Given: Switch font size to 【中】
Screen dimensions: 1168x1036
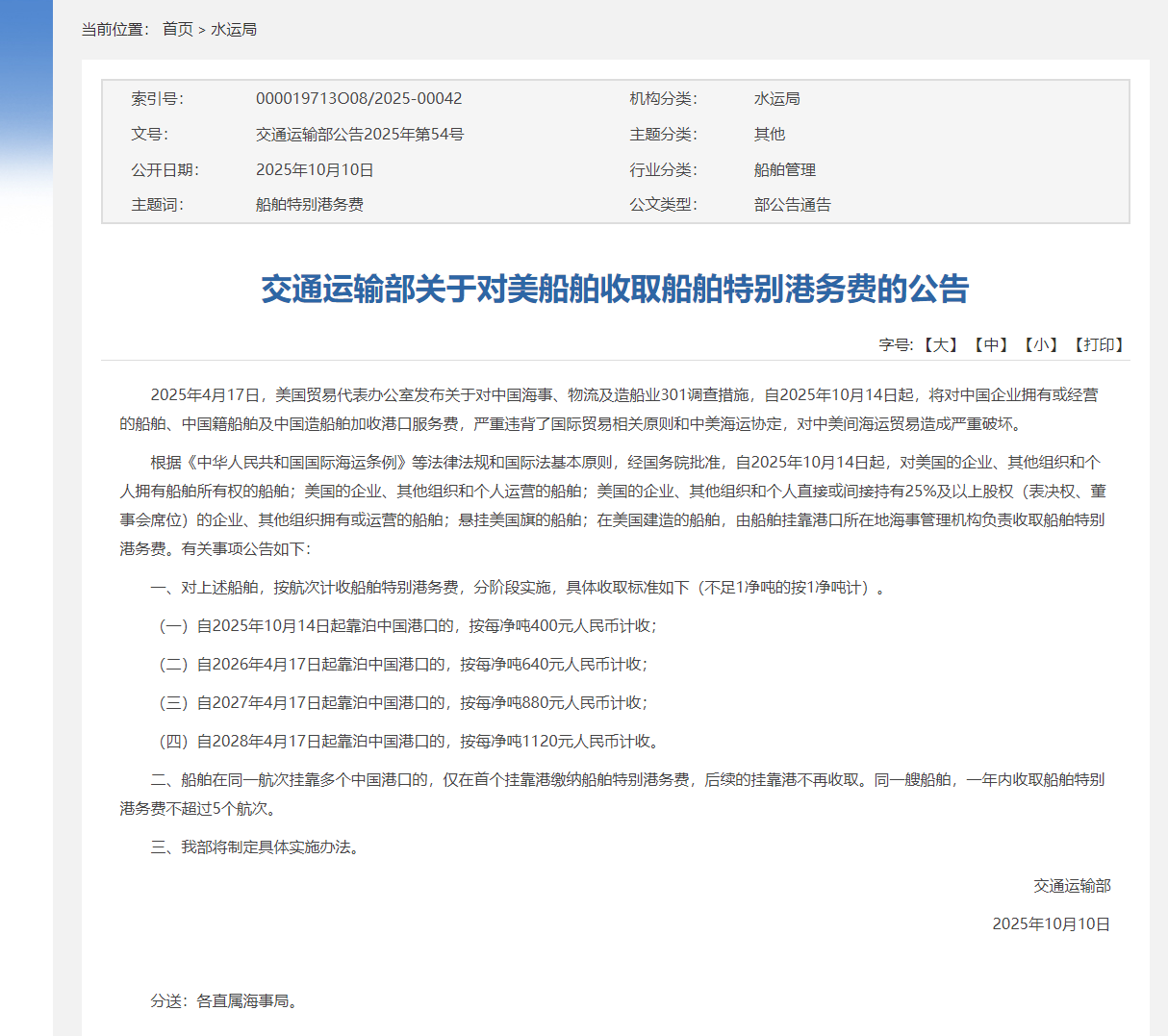Looking at the screenshot, I should coord(990,344).
